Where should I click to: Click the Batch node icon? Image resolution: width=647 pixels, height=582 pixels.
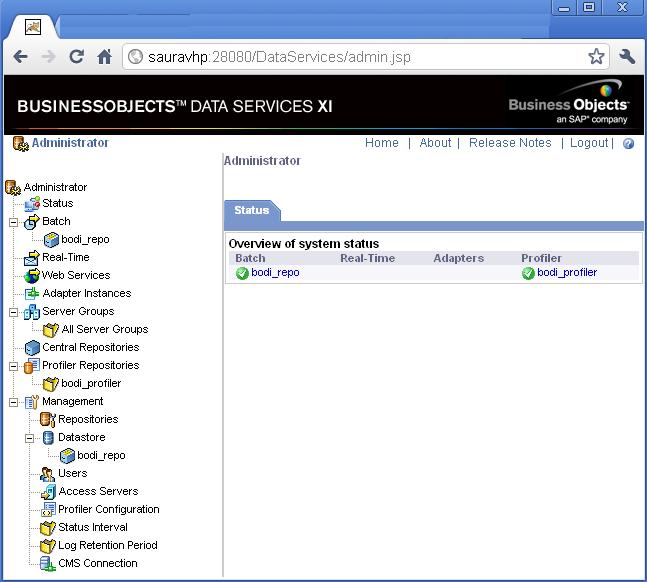31,222
